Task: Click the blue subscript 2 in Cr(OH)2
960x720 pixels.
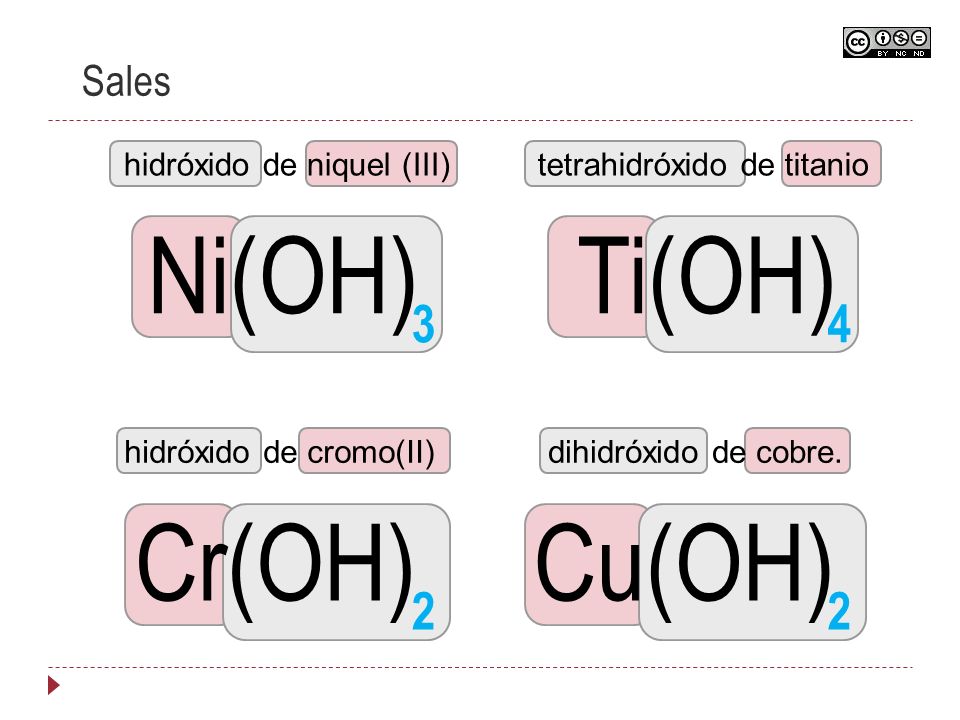Action: (423, 610)
